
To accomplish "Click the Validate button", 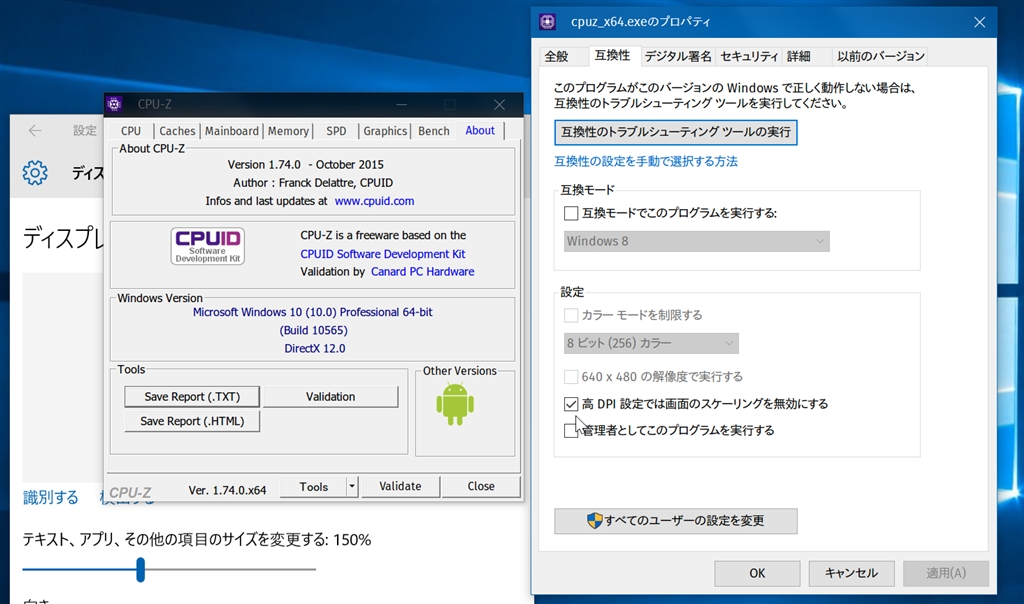I will click(400, 486).
